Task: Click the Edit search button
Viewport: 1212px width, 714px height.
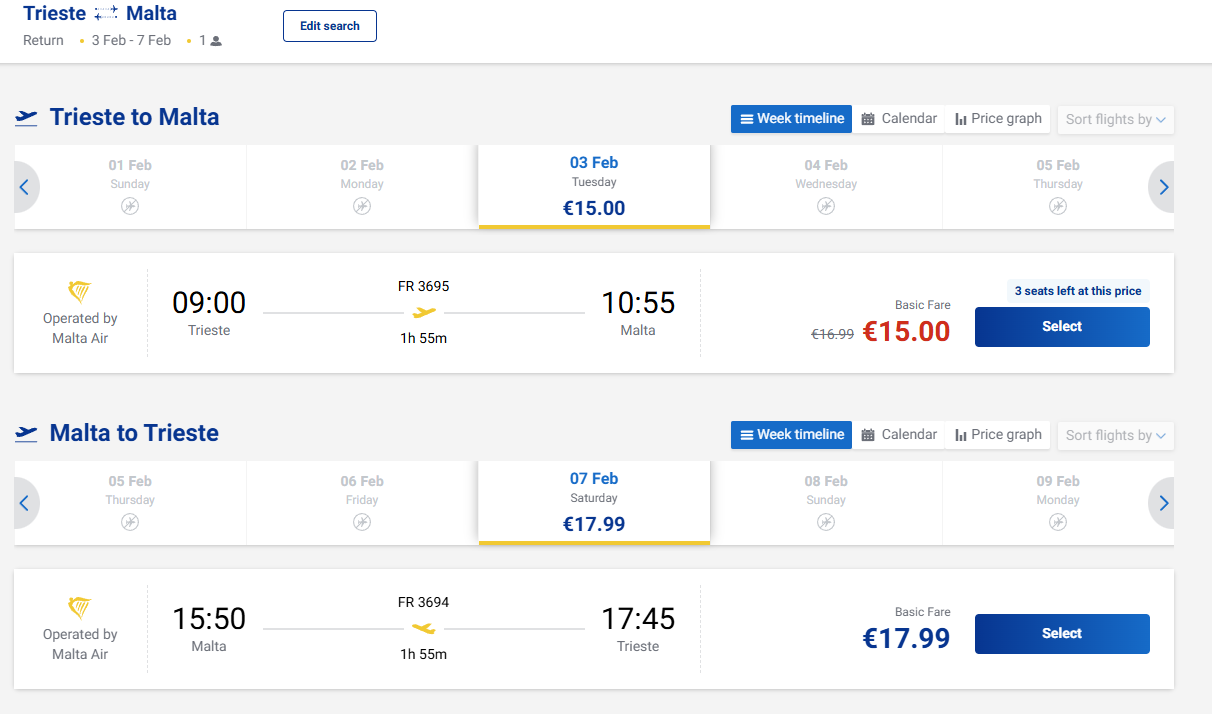Action: pyautogui.click(x=330, y=26)
